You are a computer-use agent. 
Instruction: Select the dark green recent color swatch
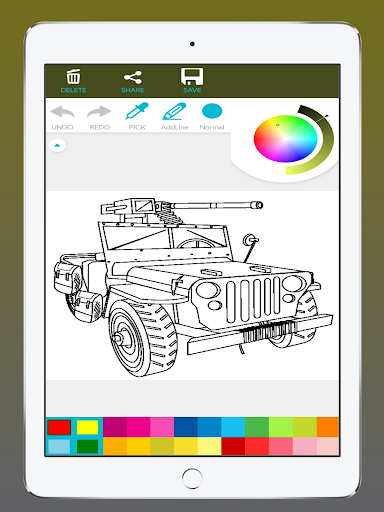87,446
